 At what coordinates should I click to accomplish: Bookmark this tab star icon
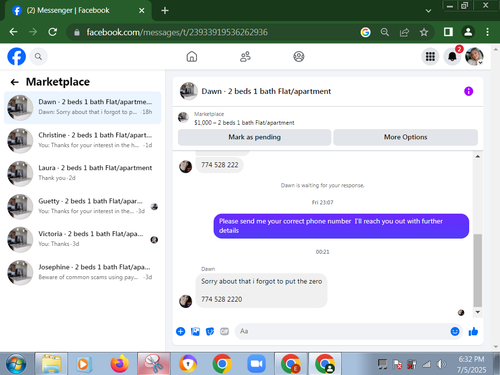424,32
